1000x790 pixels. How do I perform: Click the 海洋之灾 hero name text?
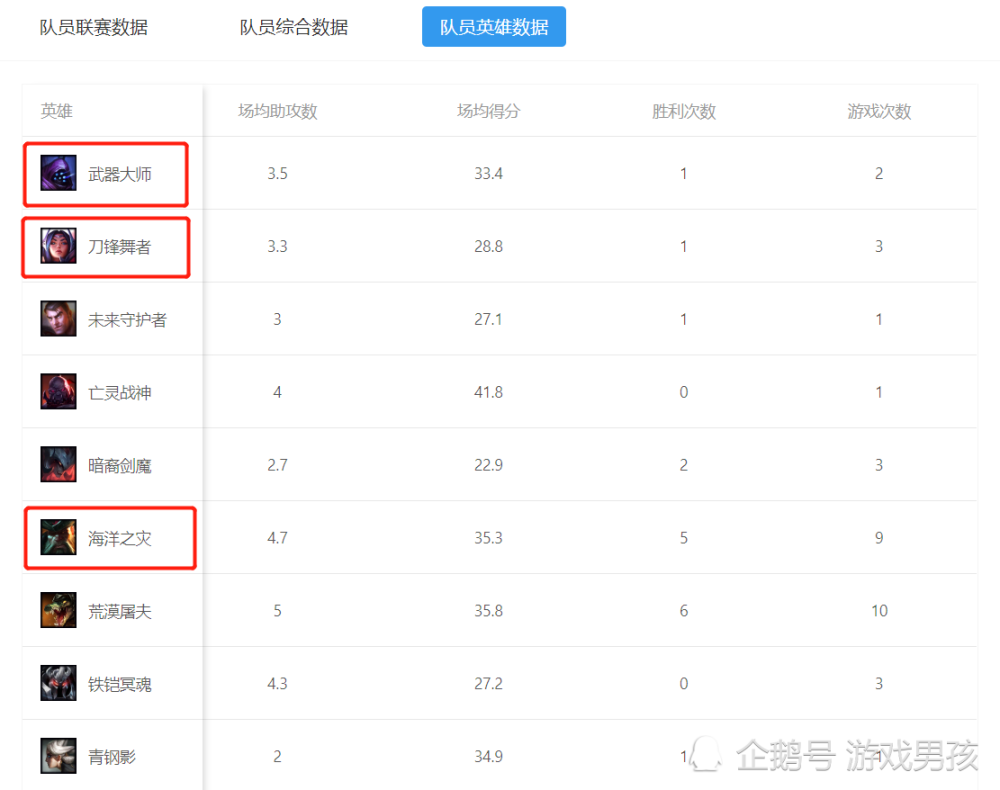tap(120, 539)
